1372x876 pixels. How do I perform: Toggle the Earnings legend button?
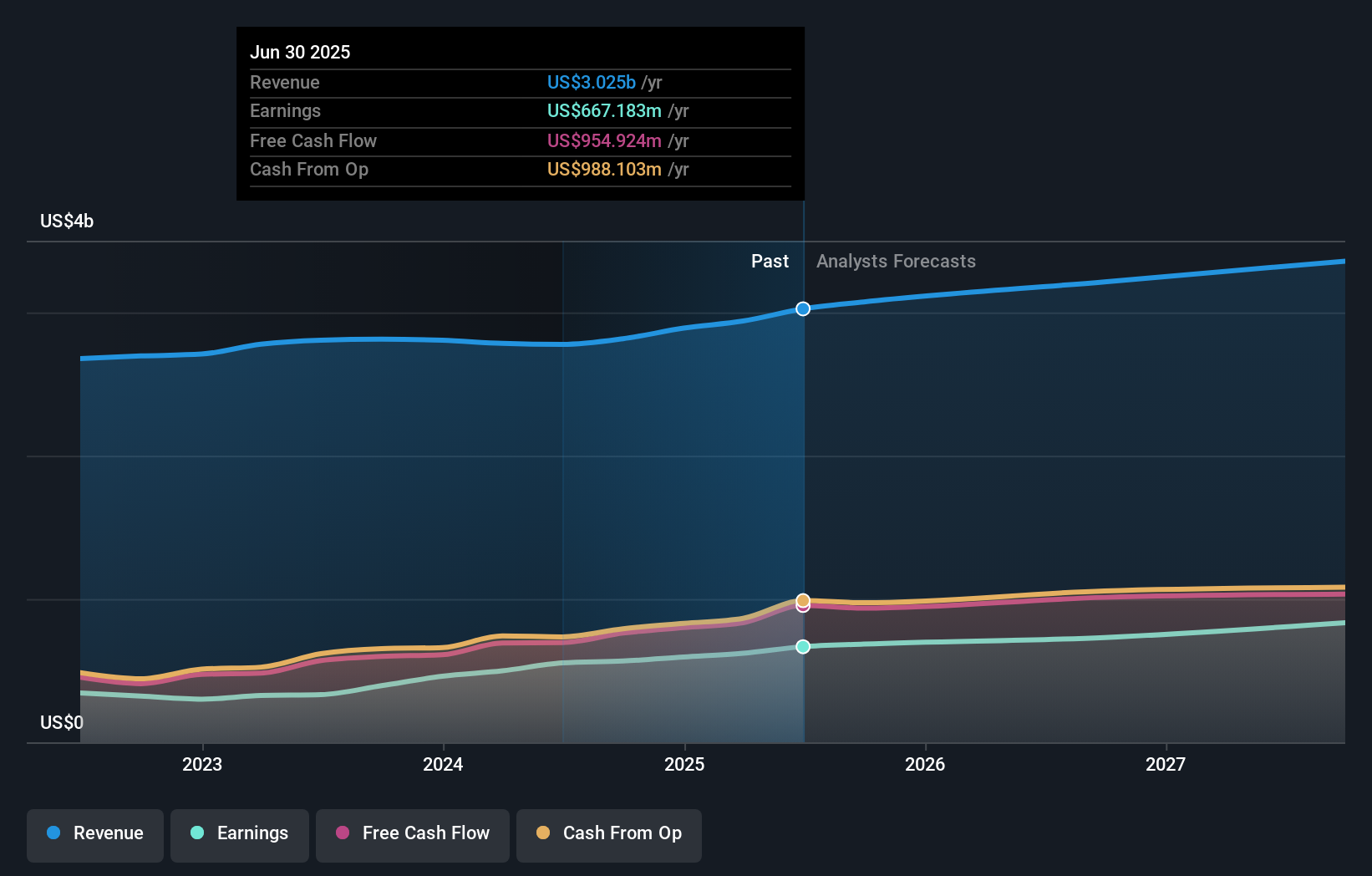pyautogui.click(x=240, y=835)
